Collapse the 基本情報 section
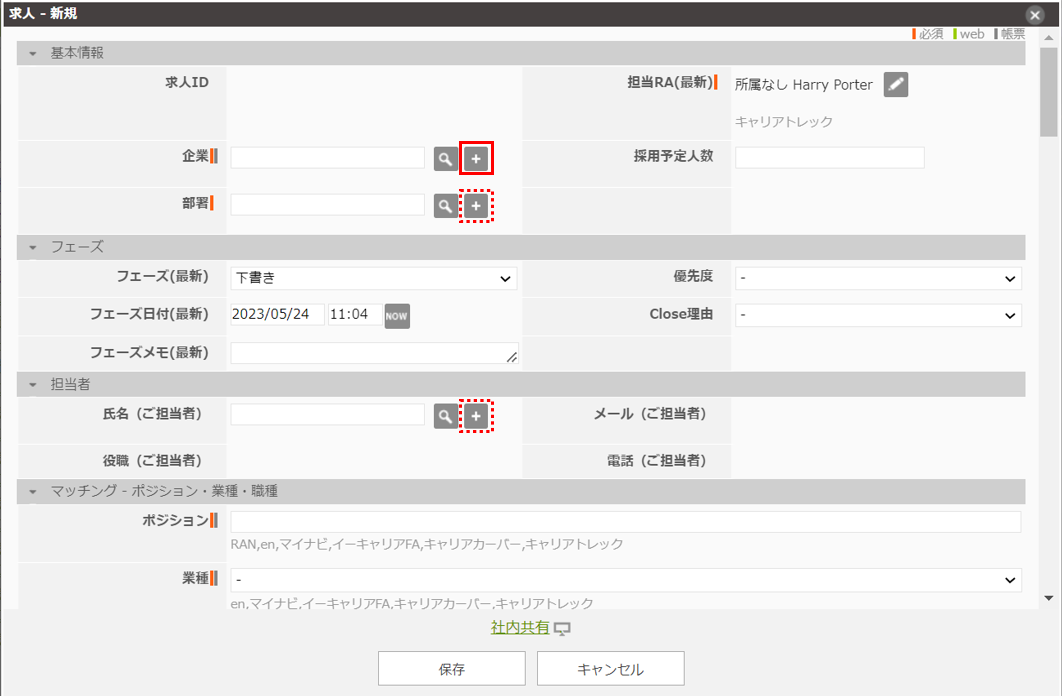The height and width of the screenshot is (696, 1062). coord(33,53)
